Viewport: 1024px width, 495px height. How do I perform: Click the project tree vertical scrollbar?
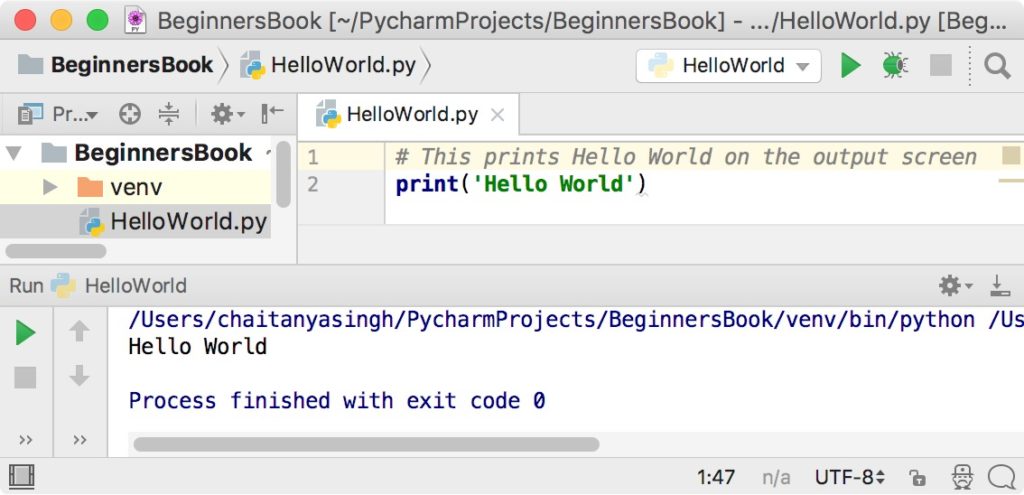(x=283, y=174)
